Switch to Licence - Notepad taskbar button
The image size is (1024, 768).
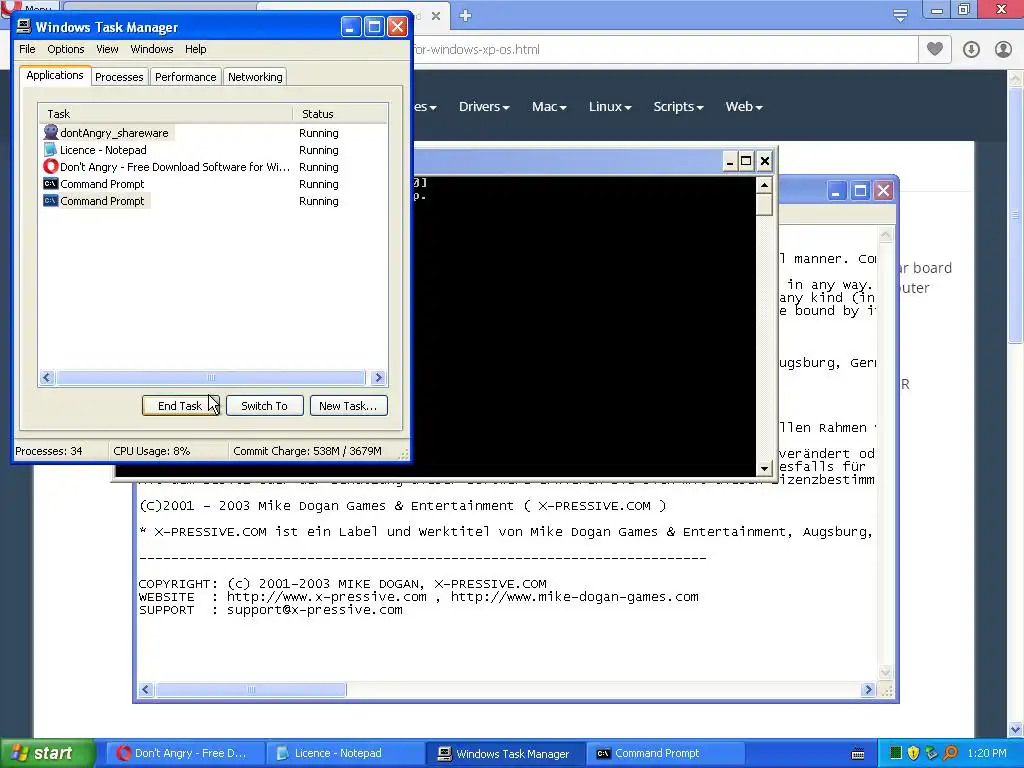346,753
